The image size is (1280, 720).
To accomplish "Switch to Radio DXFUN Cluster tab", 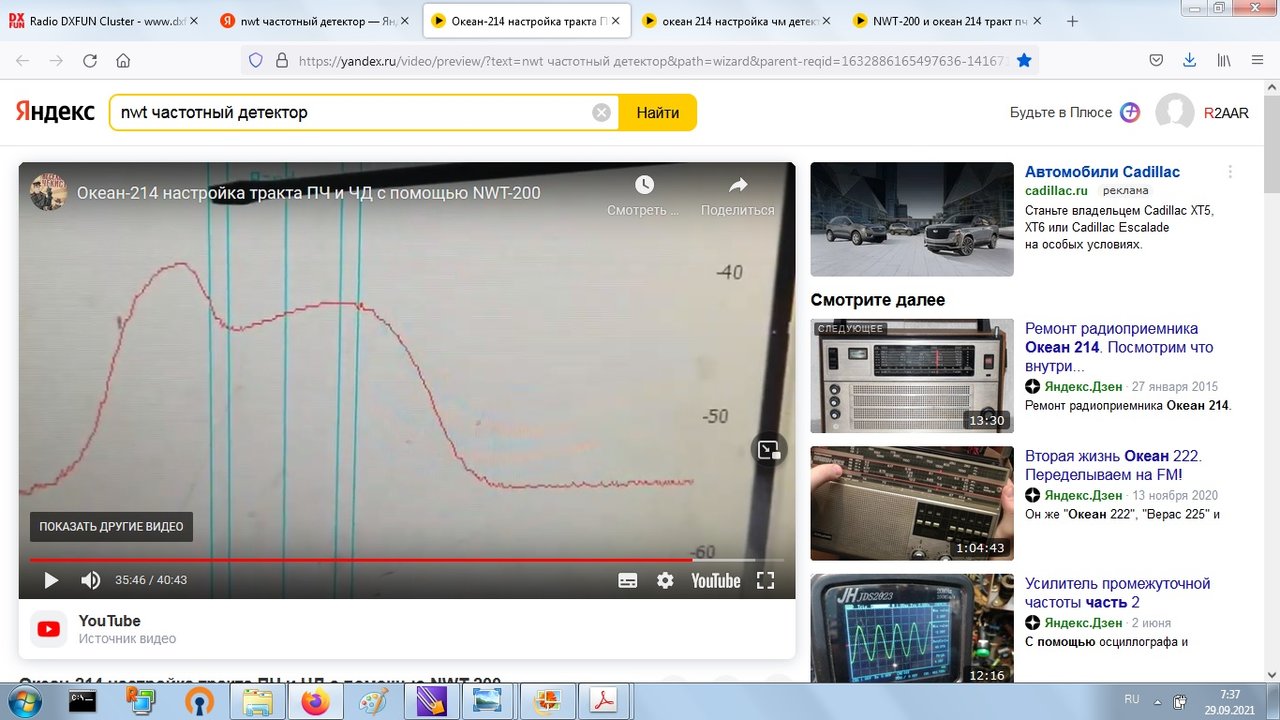I will [x=106, y=21].
